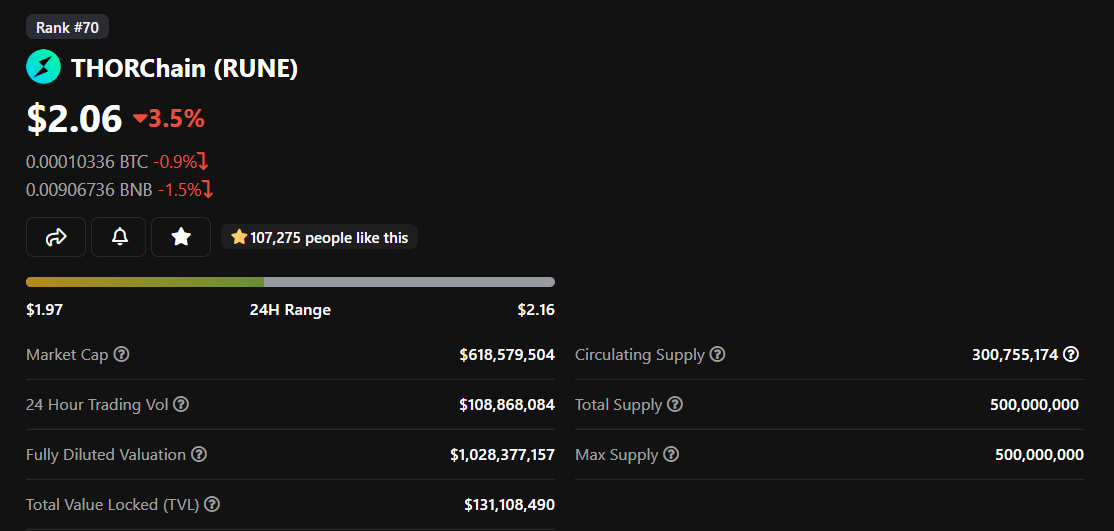Viewport: 1114px width, 531px height.
Task: Click the 24H Range progress bar
Action: click(x=291, y=282)
